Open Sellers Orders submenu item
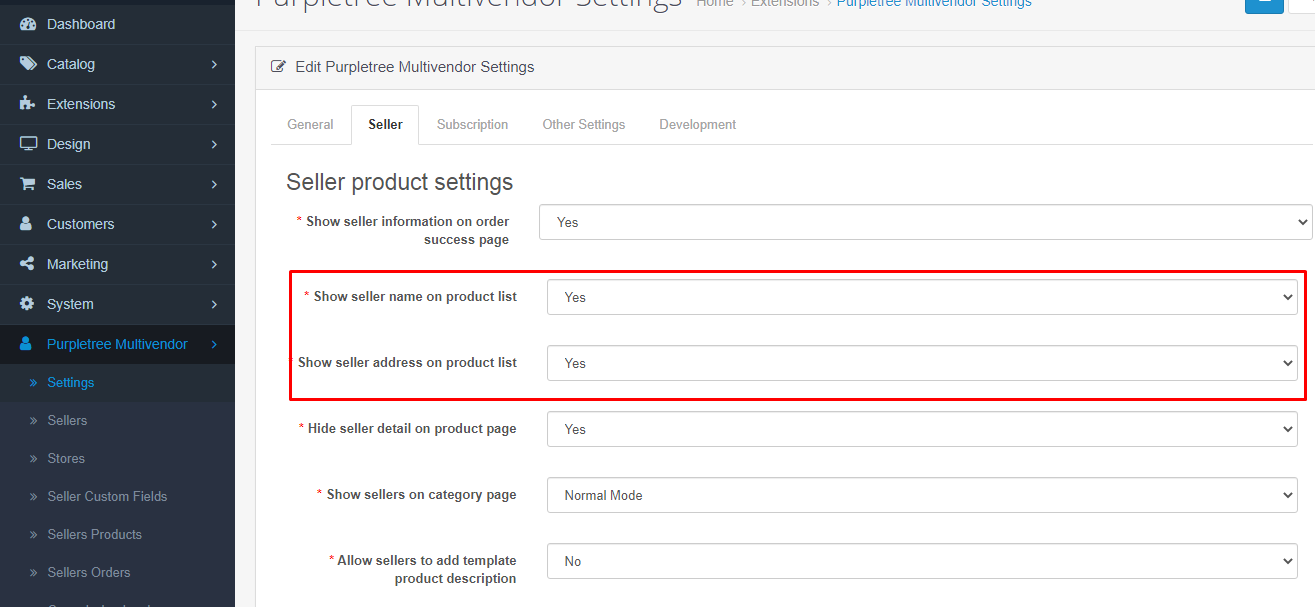1315x607 pixels. [x=117, y=573]
